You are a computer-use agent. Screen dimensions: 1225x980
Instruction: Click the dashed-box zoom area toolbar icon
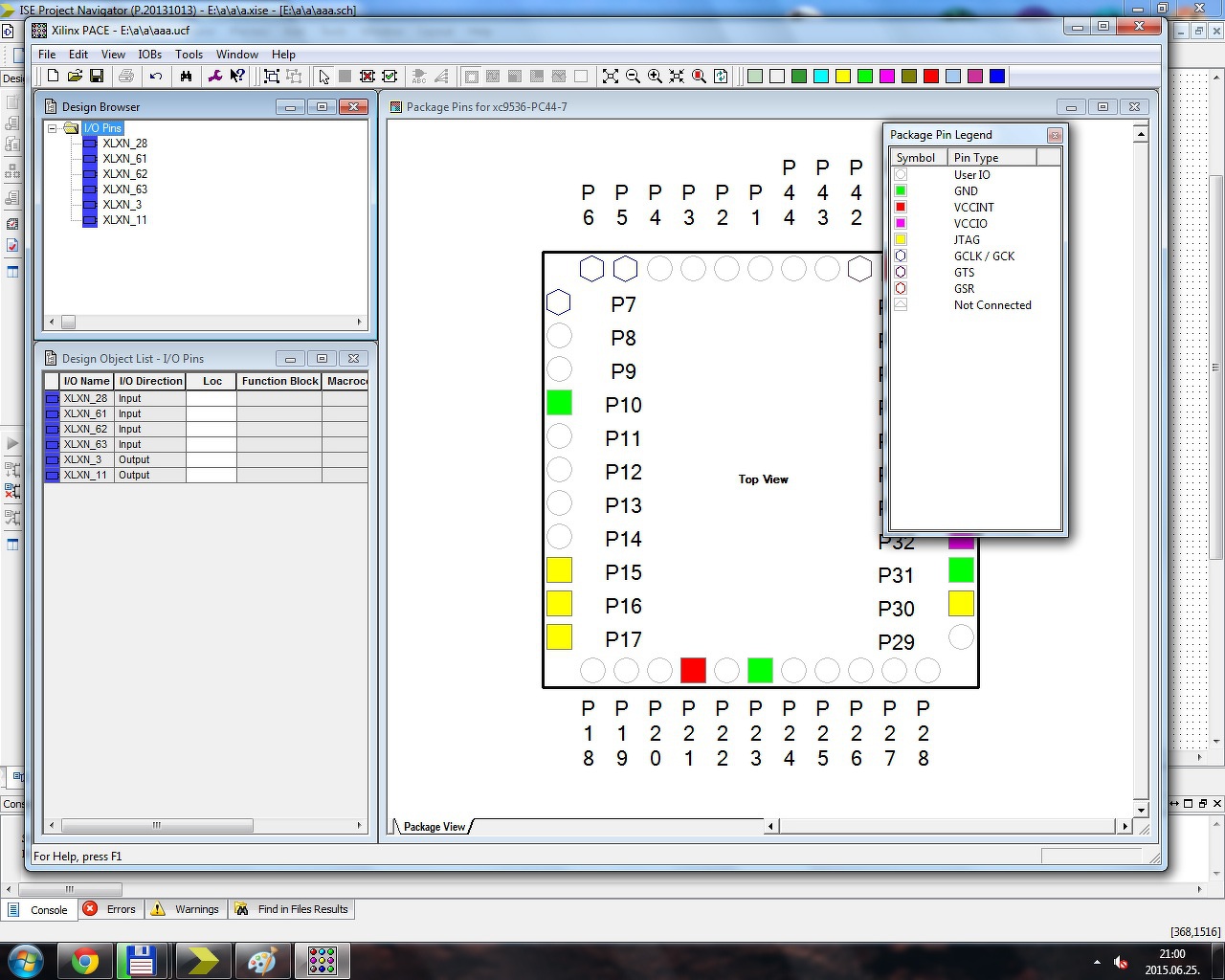tap(272, 77)
